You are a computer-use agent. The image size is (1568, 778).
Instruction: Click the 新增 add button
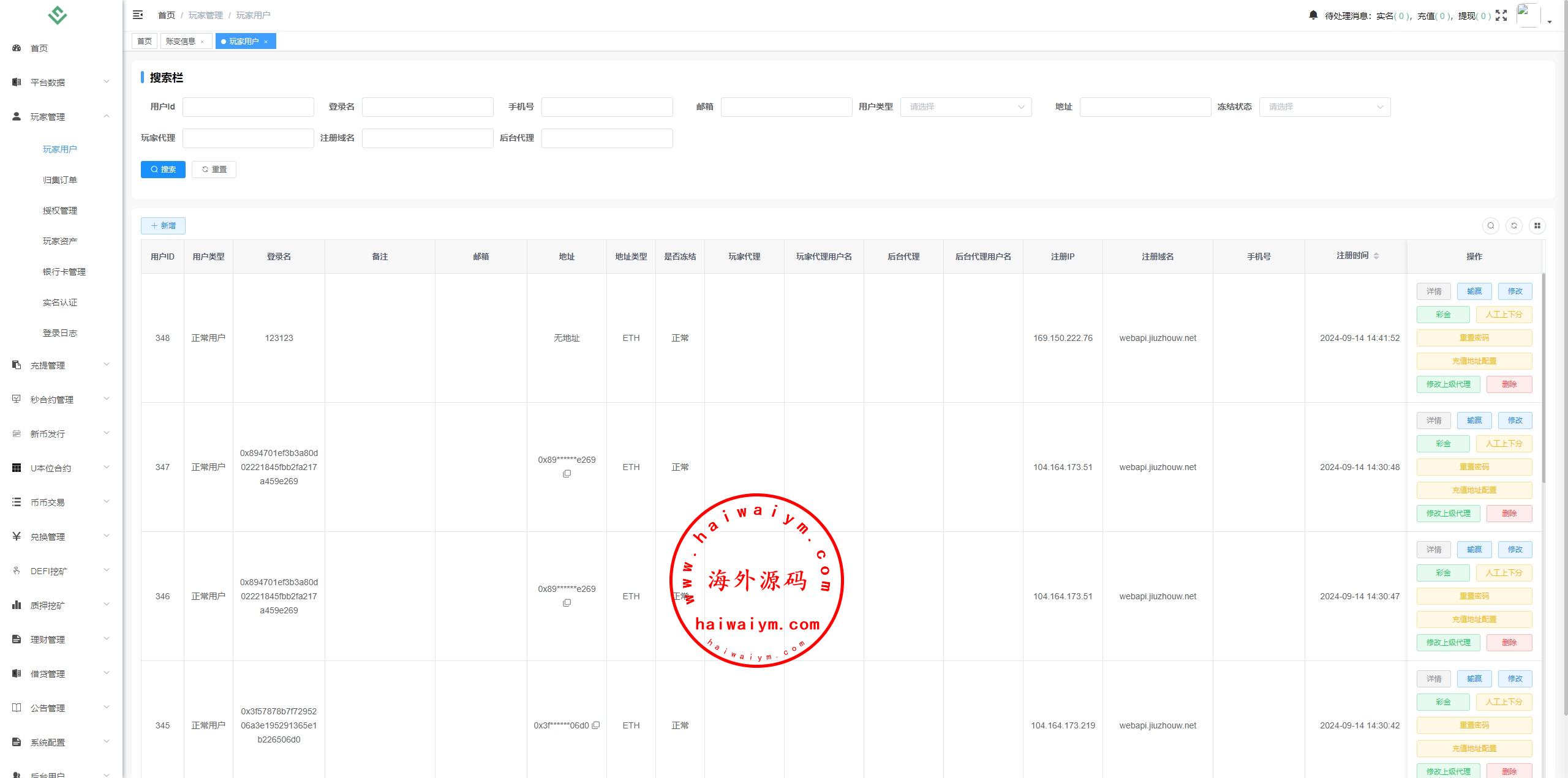coord(163,226)
